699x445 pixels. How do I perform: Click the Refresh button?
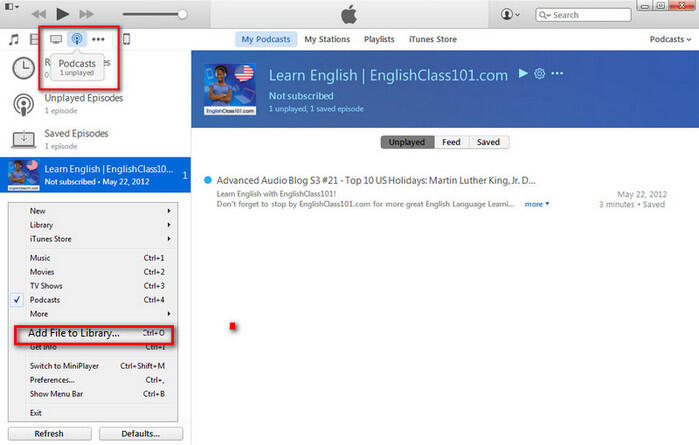(x=49, y=434)
